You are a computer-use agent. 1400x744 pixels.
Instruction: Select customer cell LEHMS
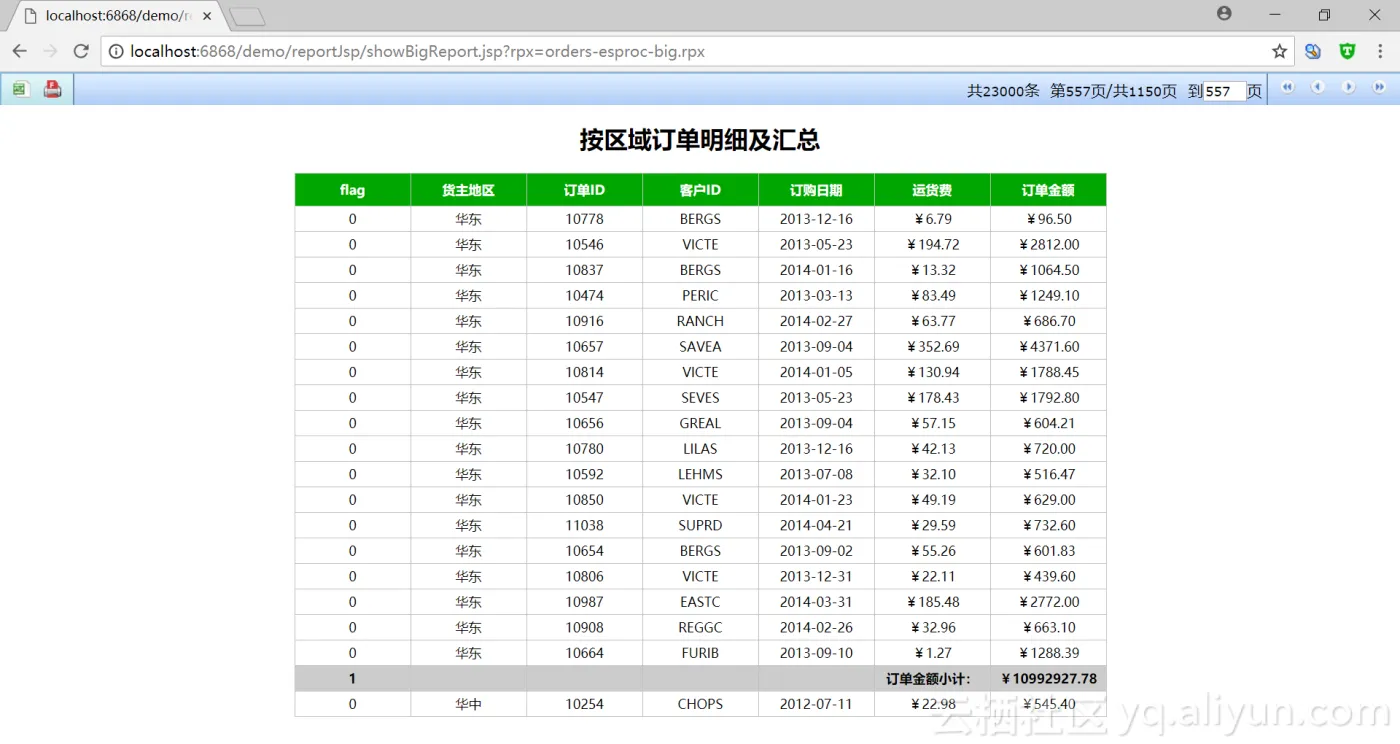[x=700, y=474]
